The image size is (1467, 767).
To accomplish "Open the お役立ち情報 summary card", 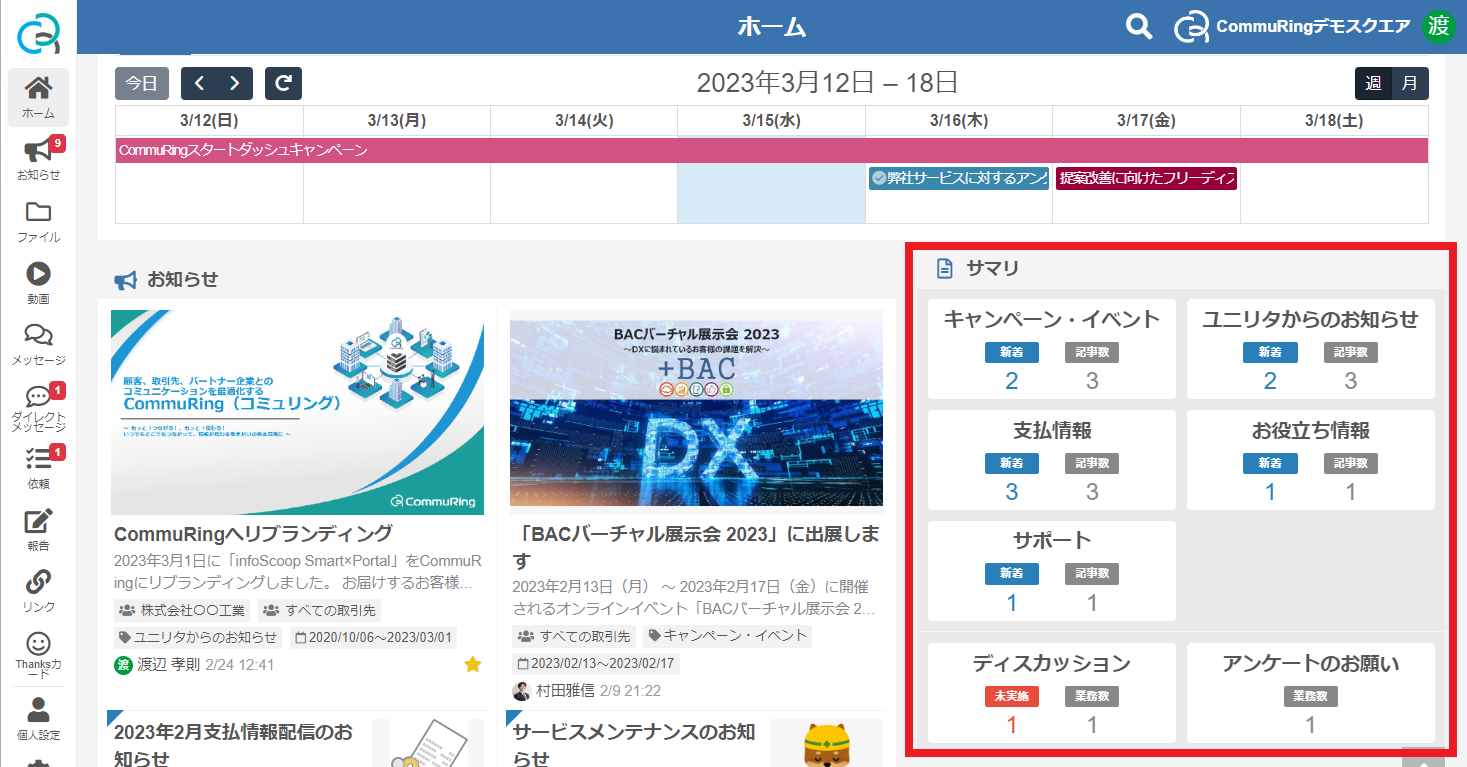I will pos(1310,460).
